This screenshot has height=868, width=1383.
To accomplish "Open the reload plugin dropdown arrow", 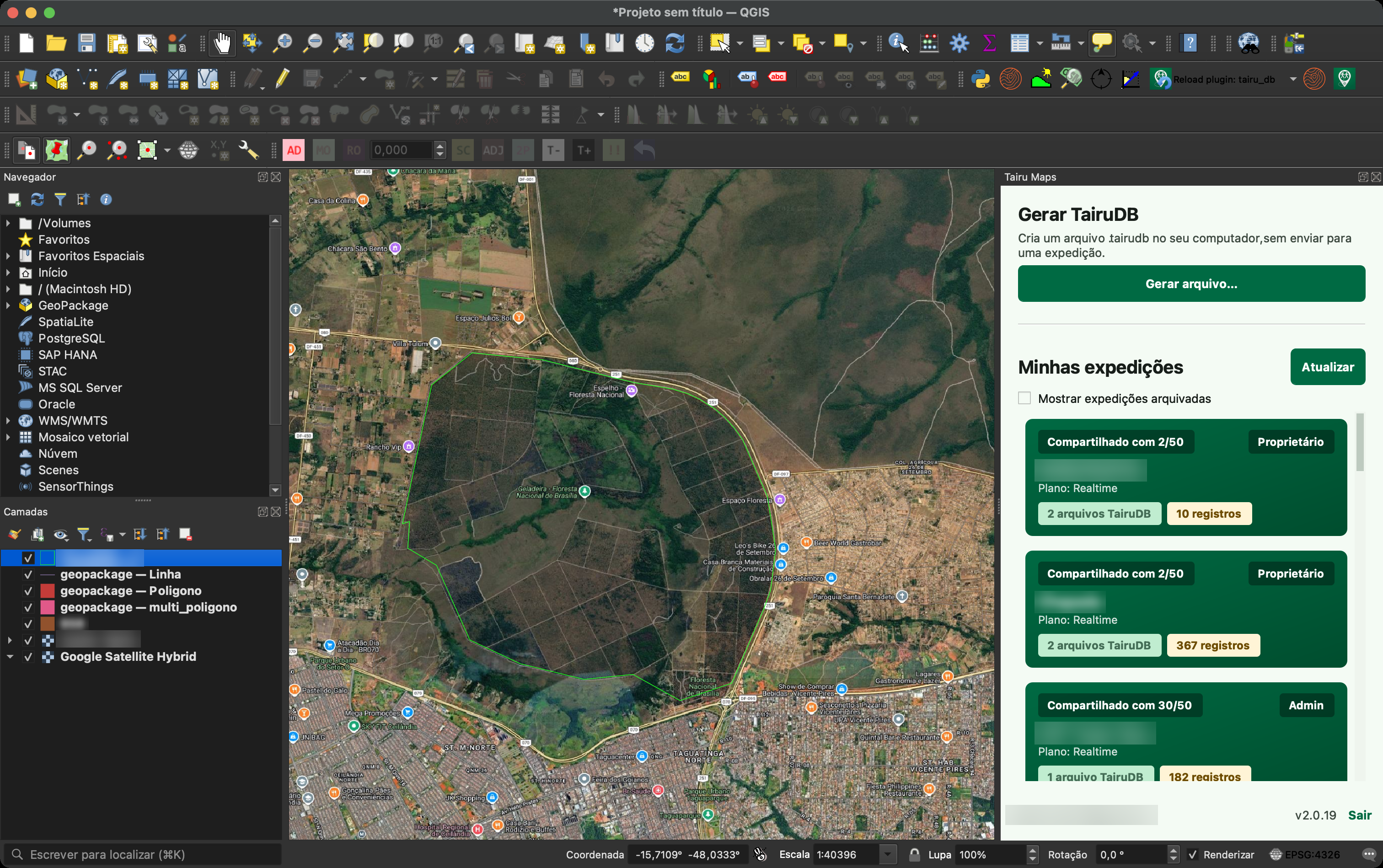I will 1293,79.
